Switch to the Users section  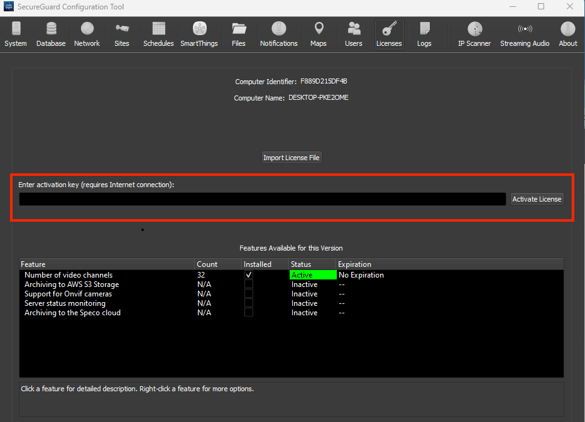click(353, 34)
